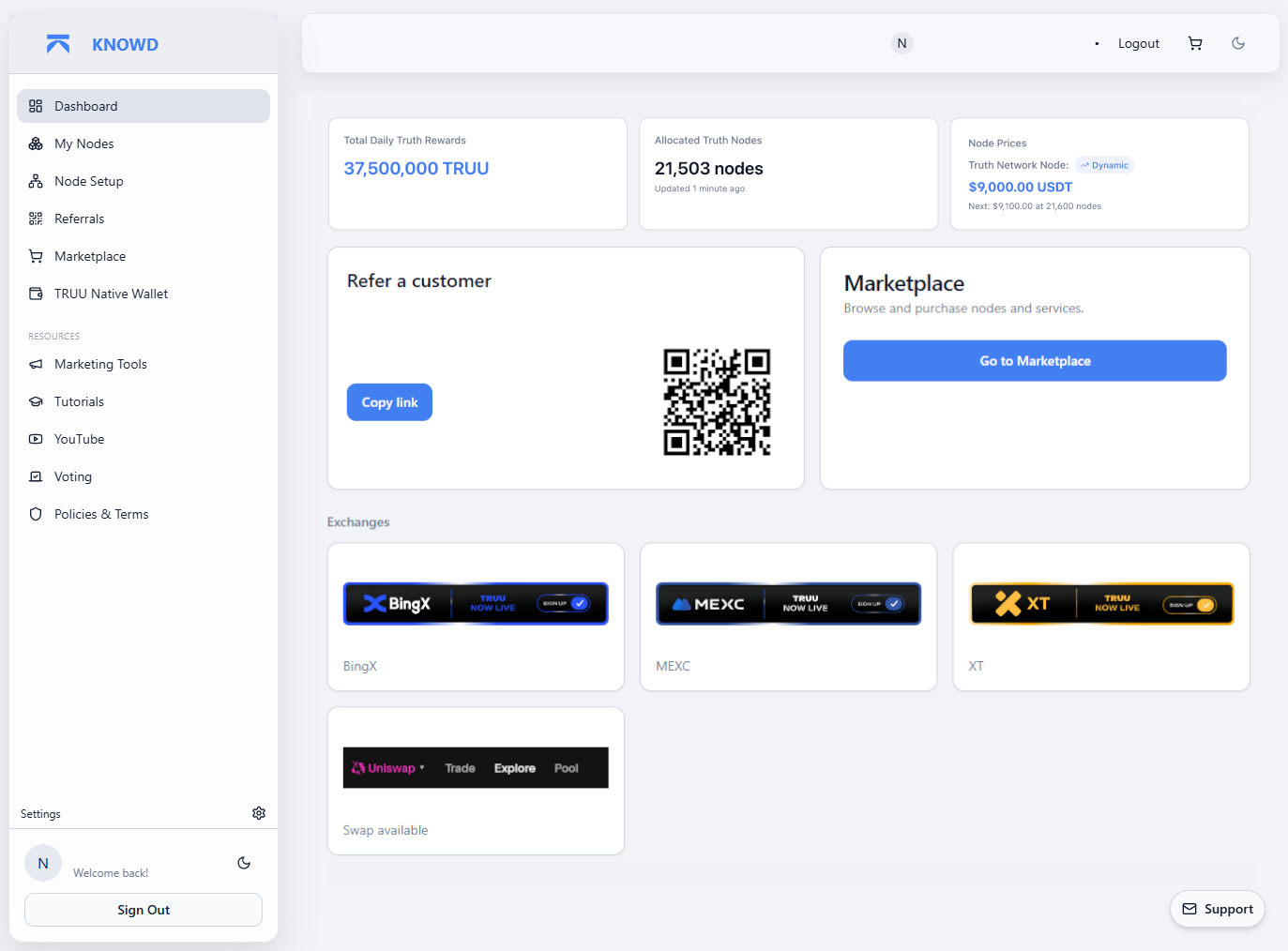Screen dimensions: 1288x951
Task: Click the Exchanges section heading
Action: point(358,522)
